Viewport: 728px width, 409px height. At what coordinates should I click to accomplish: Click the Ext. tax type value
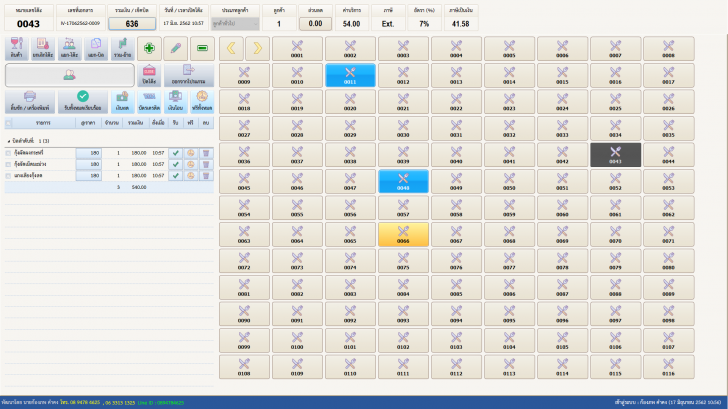388,24
